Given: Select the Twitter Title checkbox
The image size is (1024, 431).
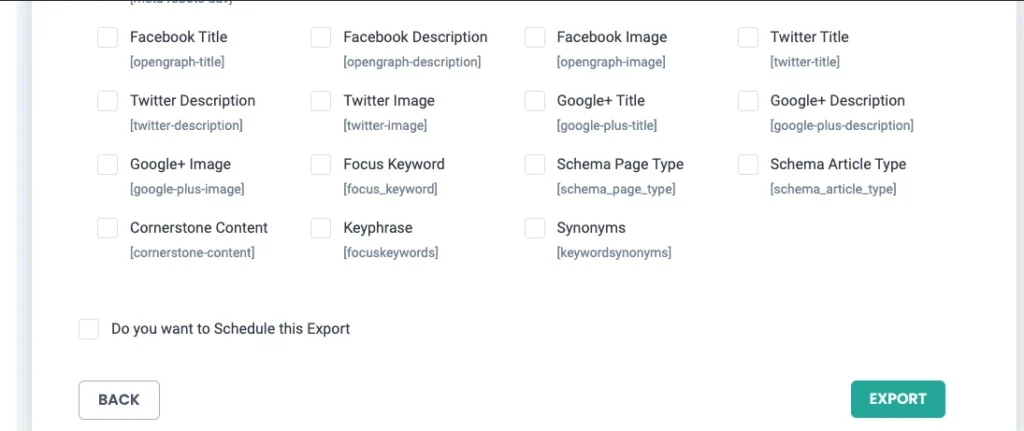Looking at the screenshot, I should click(x=748, y=38).
